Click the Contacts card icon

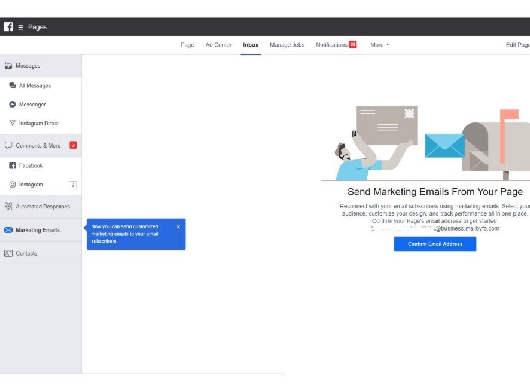8,253
